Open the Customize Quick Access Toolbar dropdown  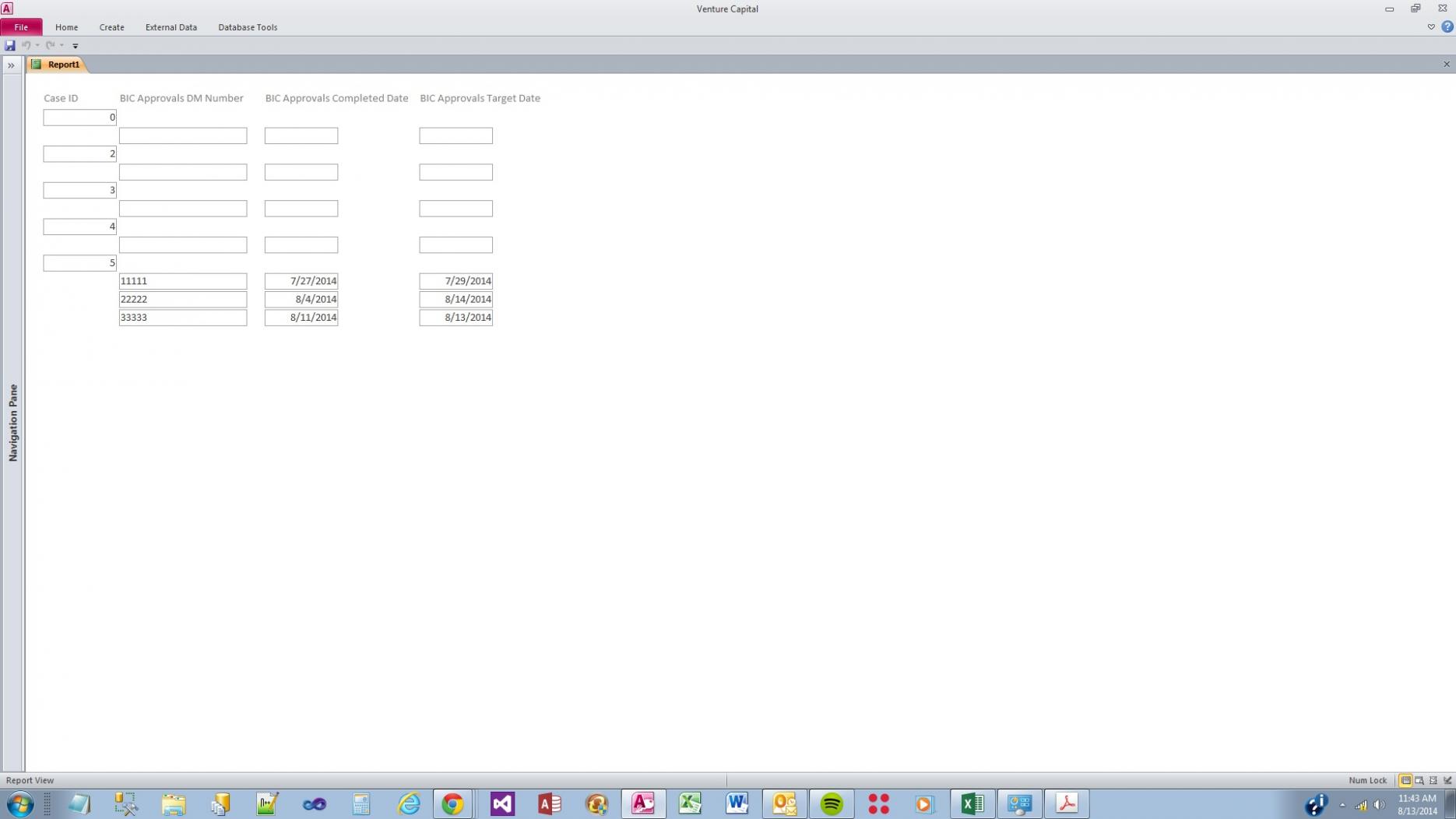pos(76,46)
